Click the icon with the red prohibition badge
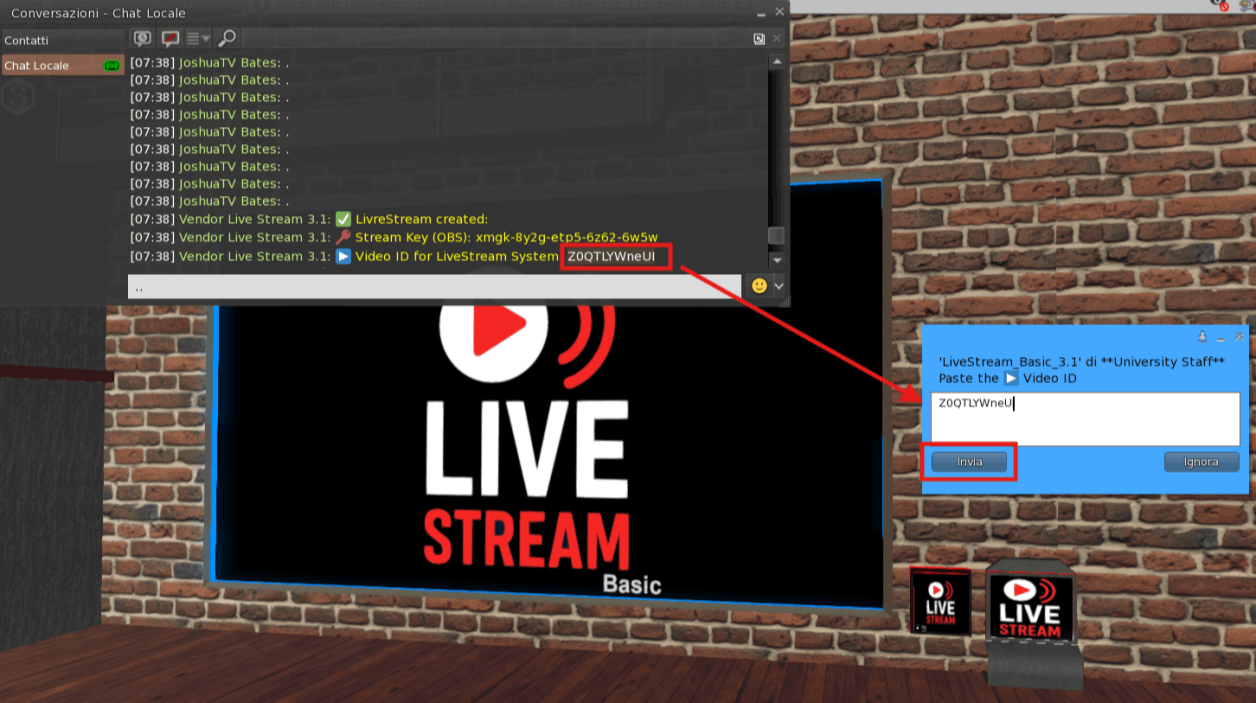 (x=1221, y=4)
